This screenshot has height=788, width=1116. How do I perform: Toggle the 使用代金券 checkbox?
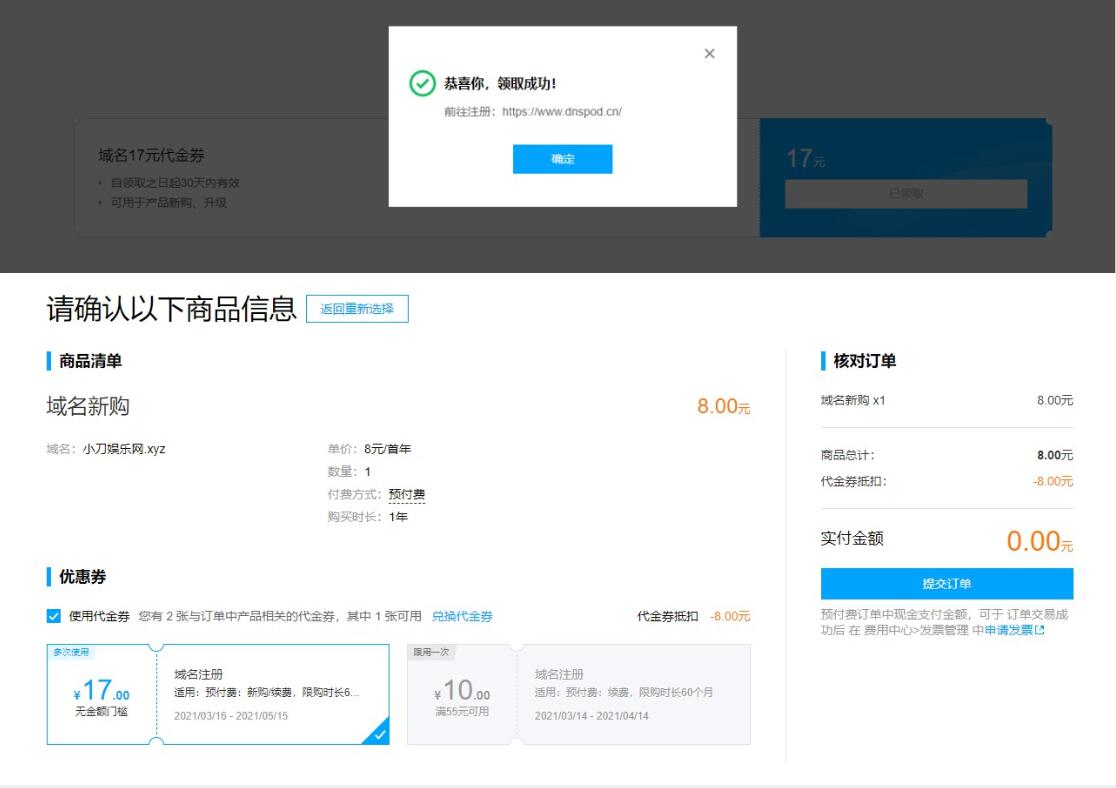(x=53, y=616)
